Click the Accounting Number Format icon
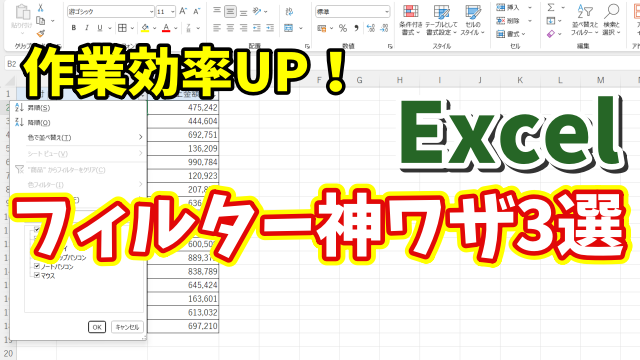Viewport: 640px width, 360px height. (x=322, y=28)
